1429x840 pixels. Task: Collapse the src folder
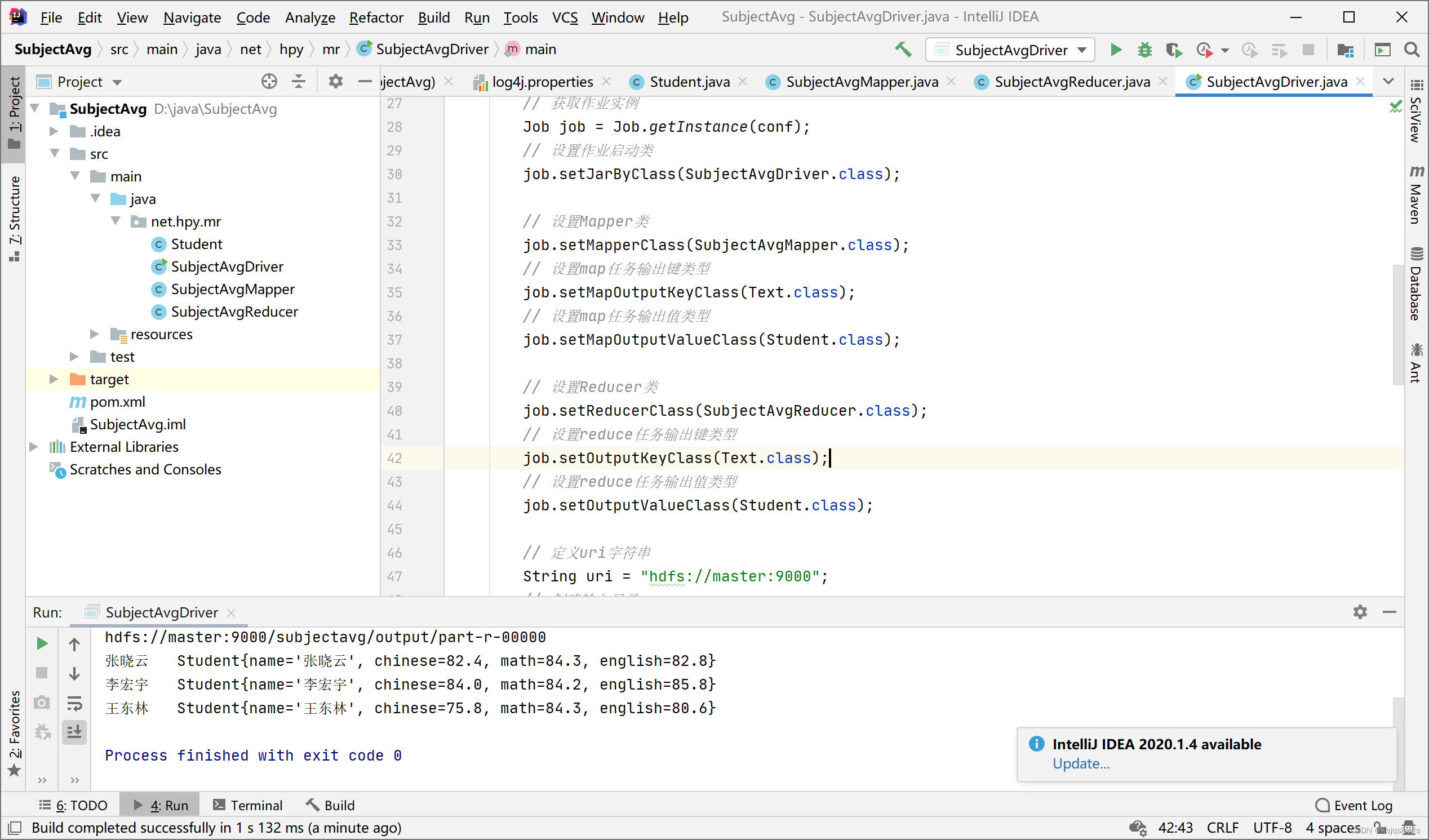(x=55, y=153)
